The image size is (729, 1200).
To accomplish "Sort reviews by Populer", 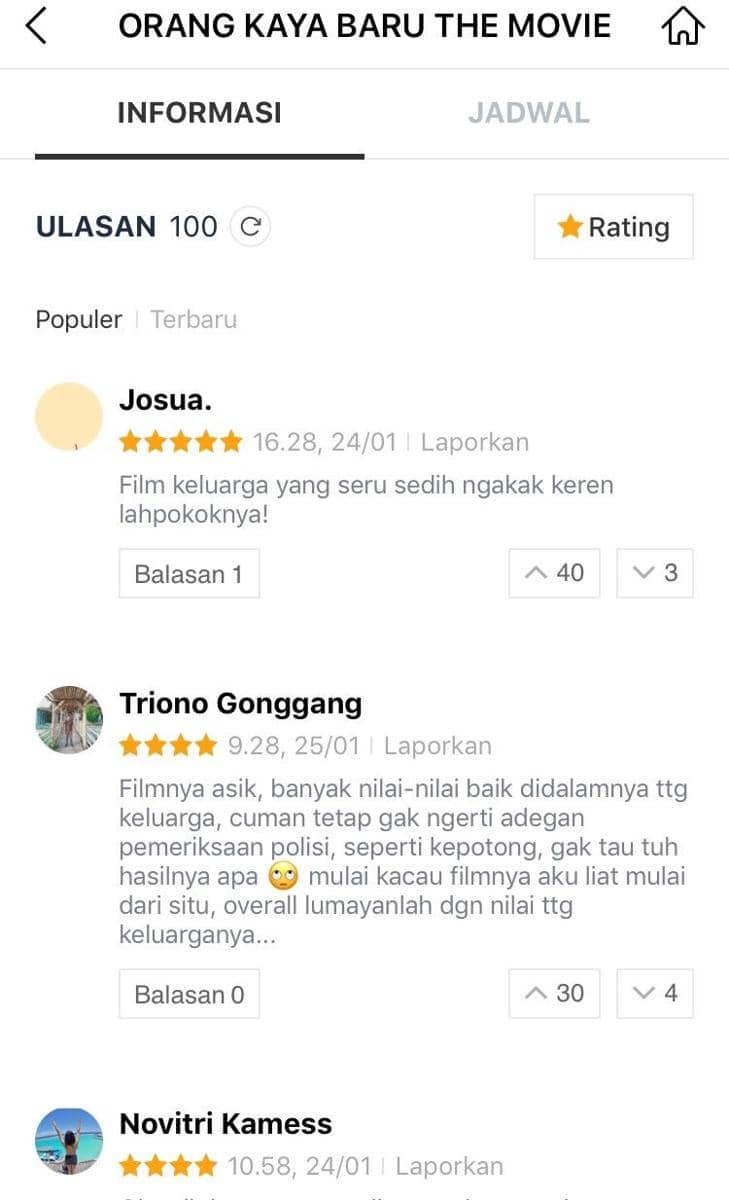I will click(78, 320).
